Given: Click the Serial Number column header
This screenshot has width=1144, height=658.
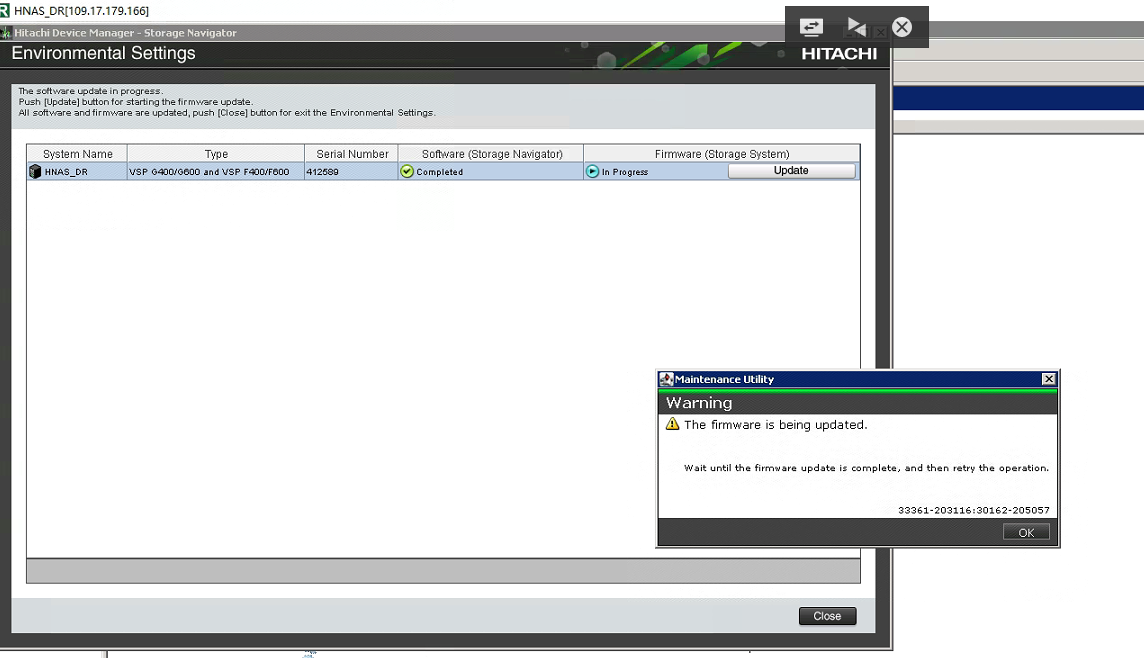Looking at the screenshot, I should tap(352, 154).
